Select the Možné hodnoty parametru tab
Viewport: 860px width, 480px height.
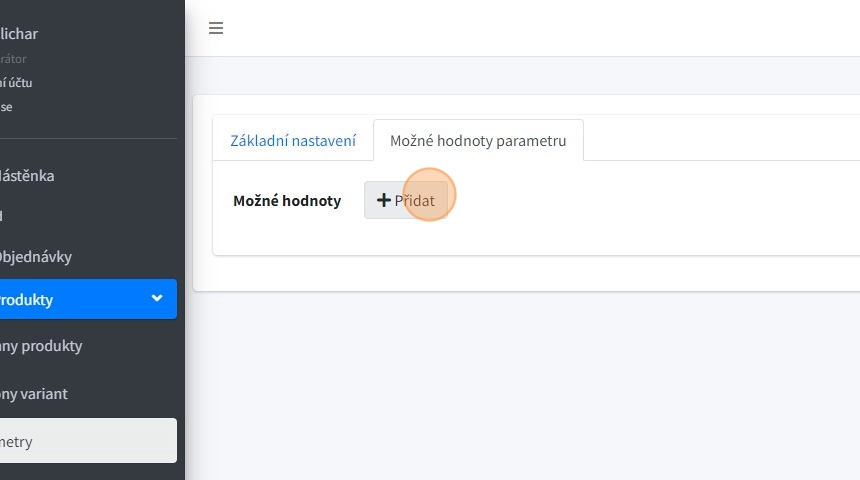[x=478, y=141]
